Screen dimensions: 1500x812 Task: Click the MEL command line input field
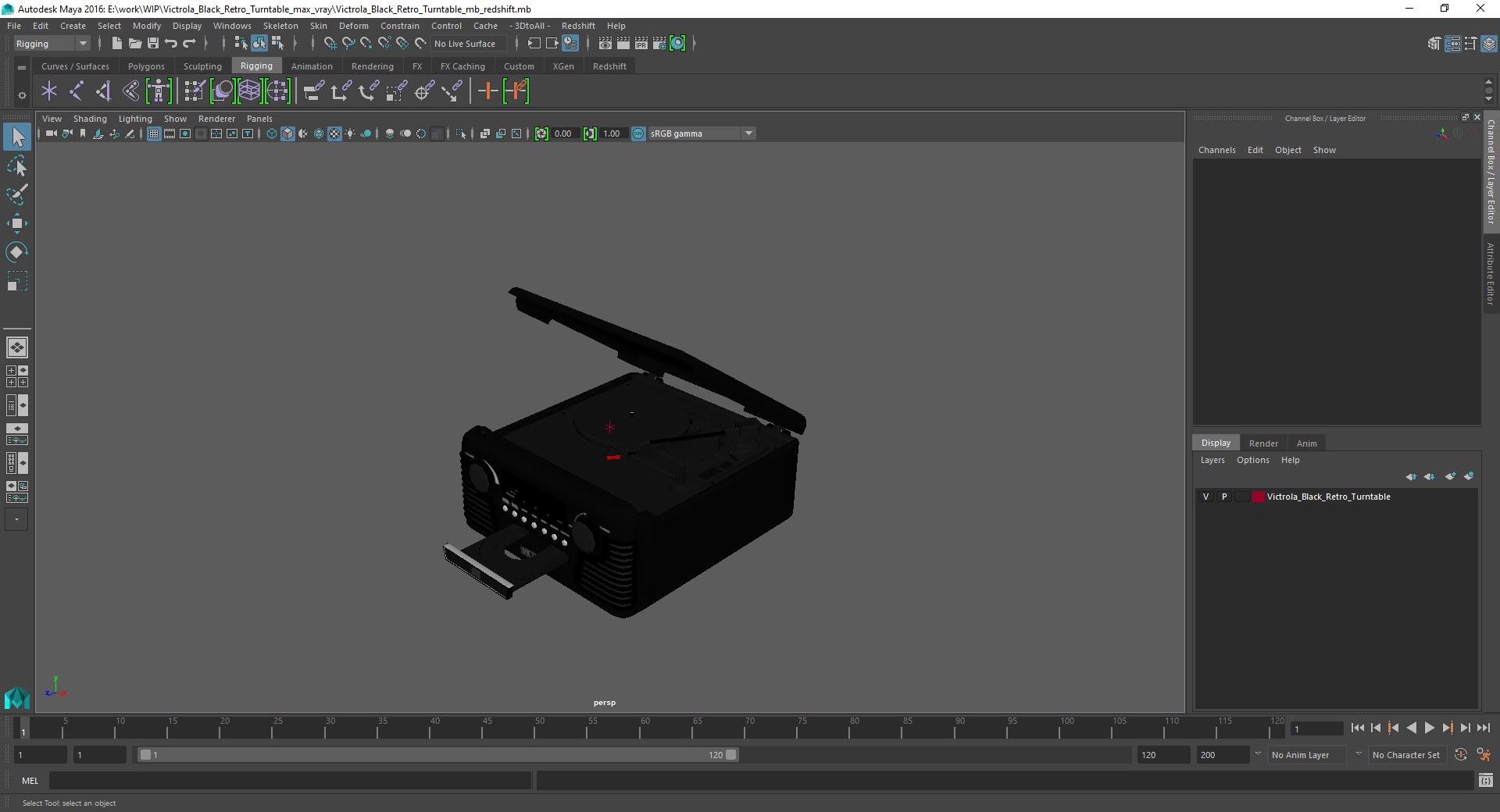[x=291, y=781]
